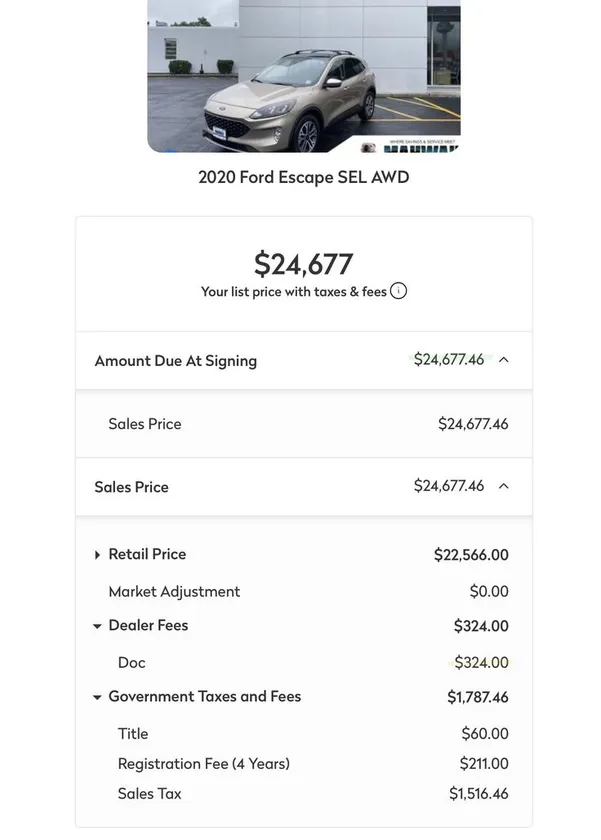Click the Retail Price label
The width and height of the screenshot is (601, 840).
(147, 554)
